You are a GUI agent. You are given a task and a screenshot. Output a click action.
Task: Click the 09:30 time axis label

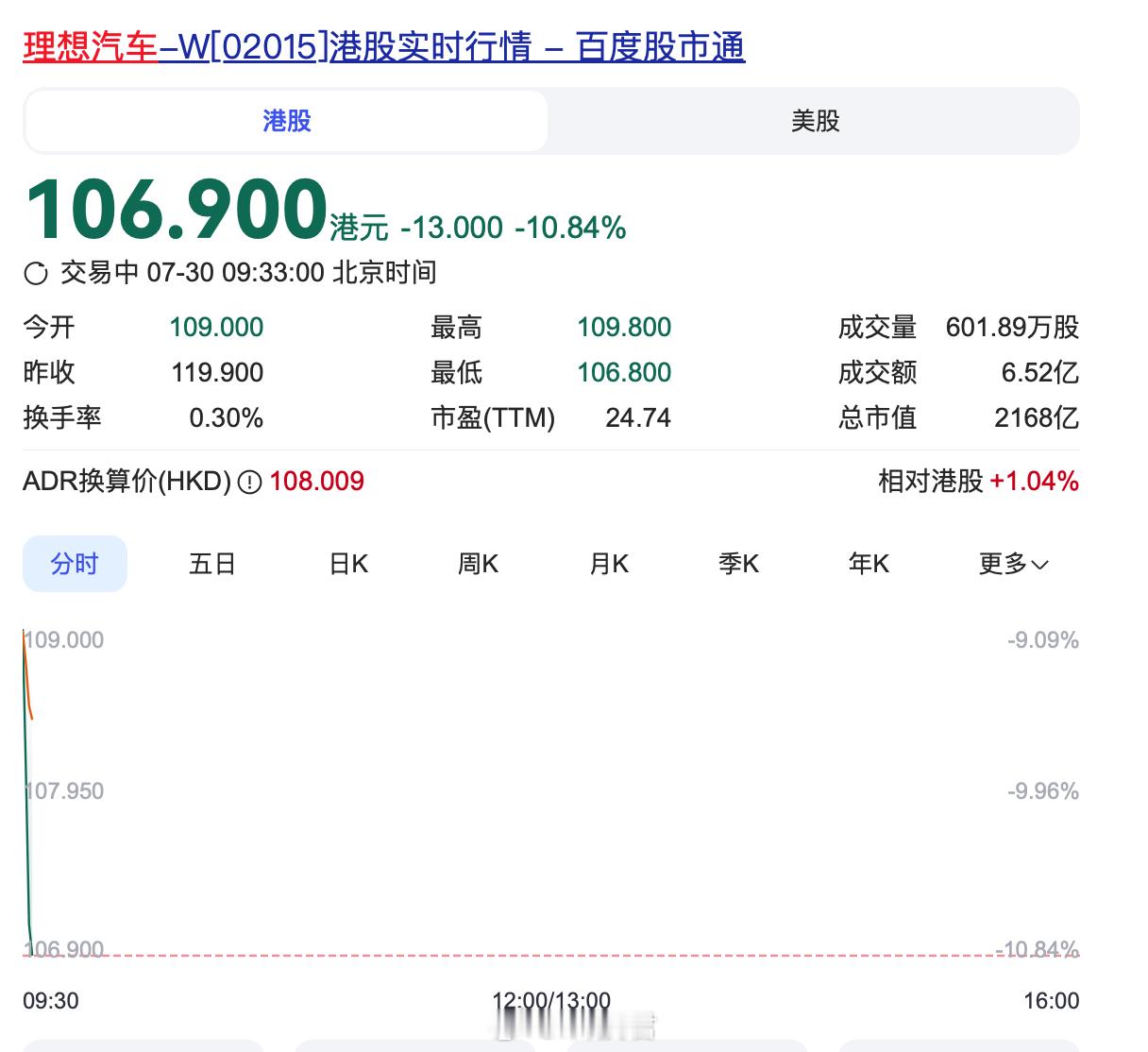51,1001
